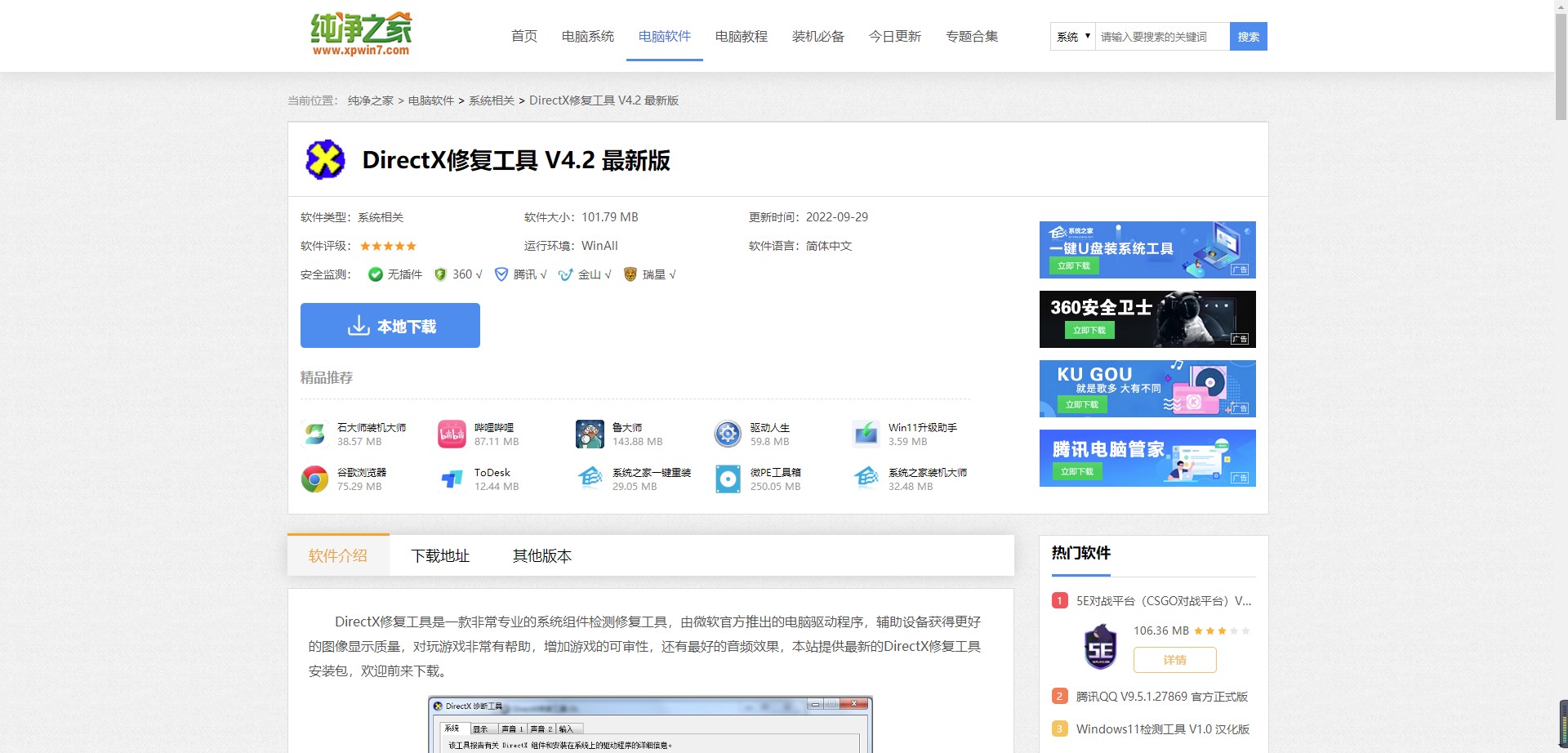Viewport: 1568px width, 753px height.
Task: Switch to the 下载地址 tab
Action: coord(440,555)
